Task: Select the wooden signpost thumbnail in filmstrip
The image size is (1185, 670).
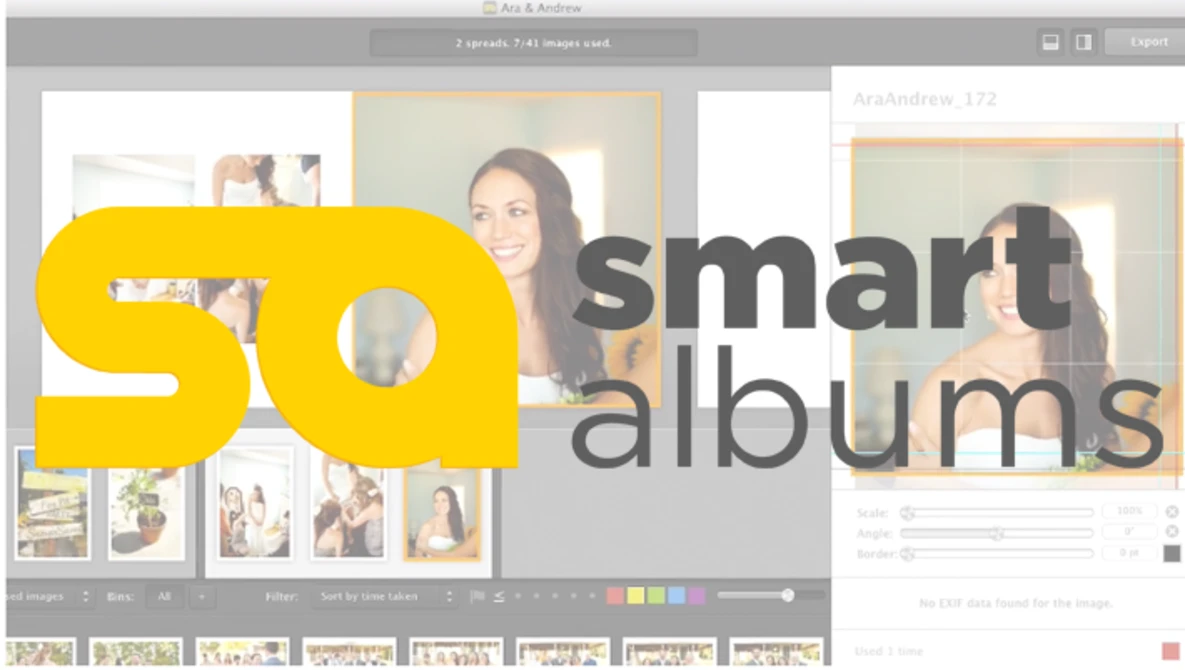Action: click(52, 503)
